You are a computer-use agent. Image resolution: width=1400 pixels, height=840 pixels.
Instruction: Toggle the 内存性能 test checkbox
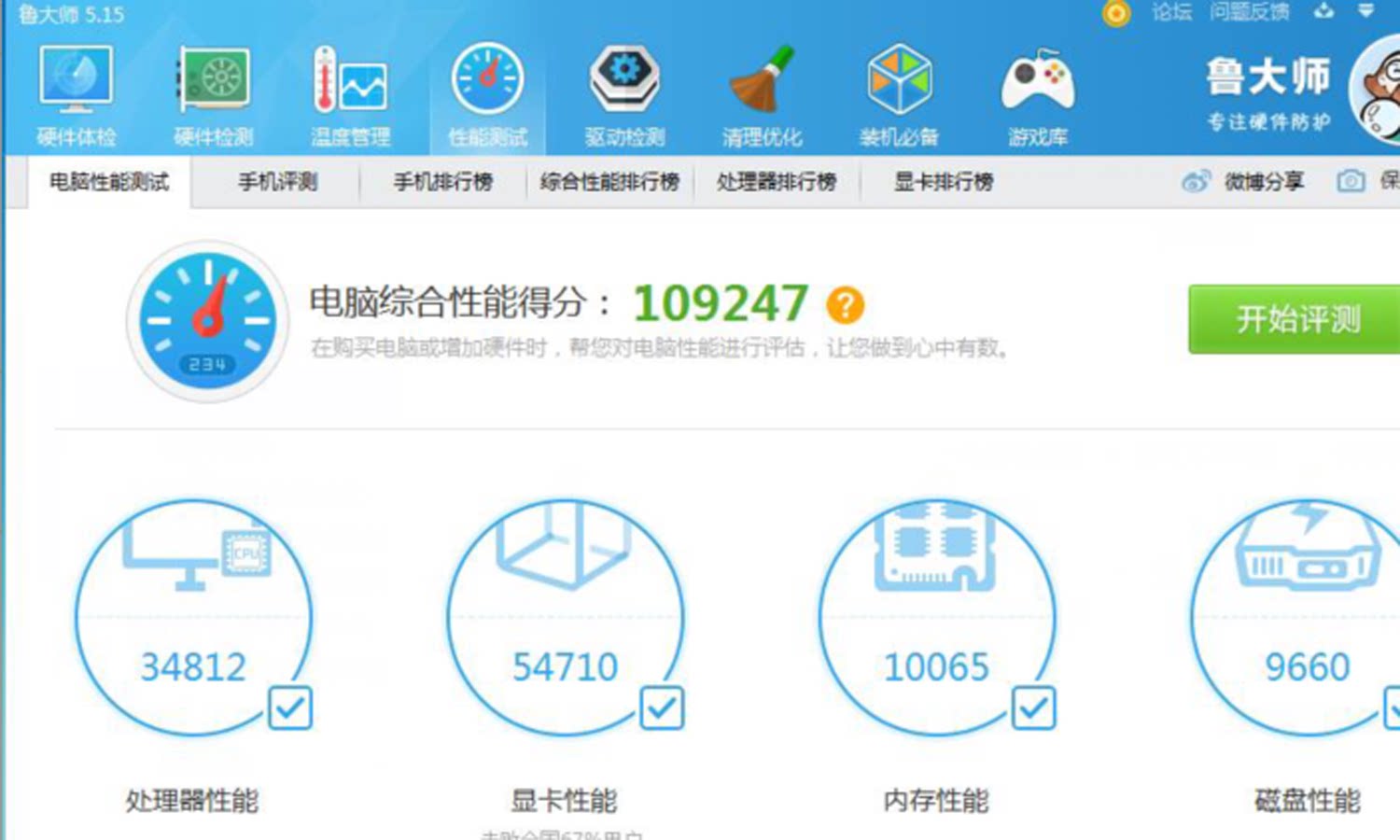tap(1033, 708)
